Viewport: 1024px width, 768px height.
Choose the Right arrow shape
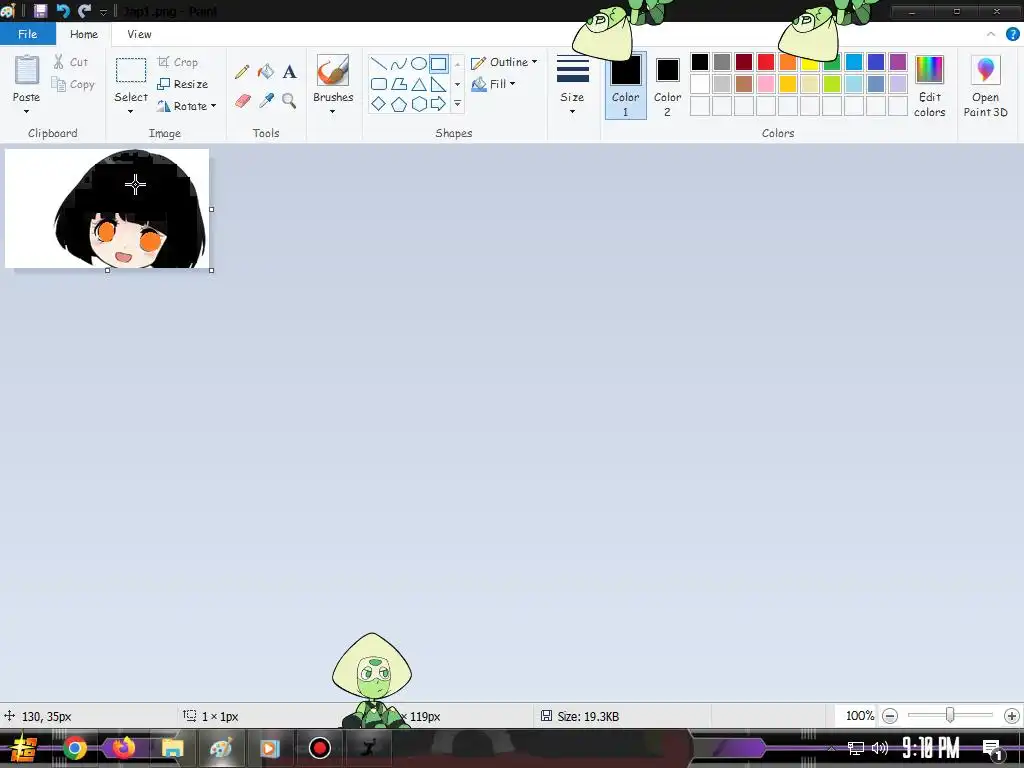pos(439,104)
